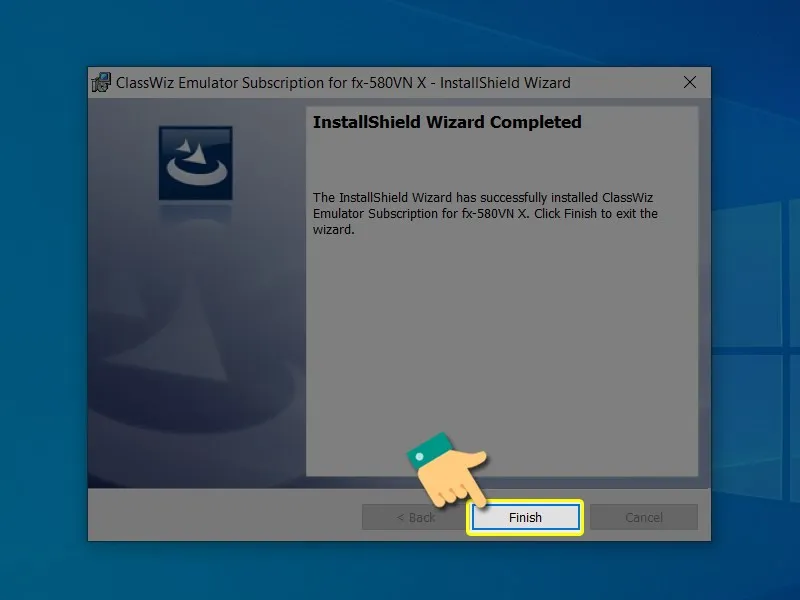This screenshot has width=800, height=600.
Task: Click desktop background below the wizard window
Action: coord(400,572)
